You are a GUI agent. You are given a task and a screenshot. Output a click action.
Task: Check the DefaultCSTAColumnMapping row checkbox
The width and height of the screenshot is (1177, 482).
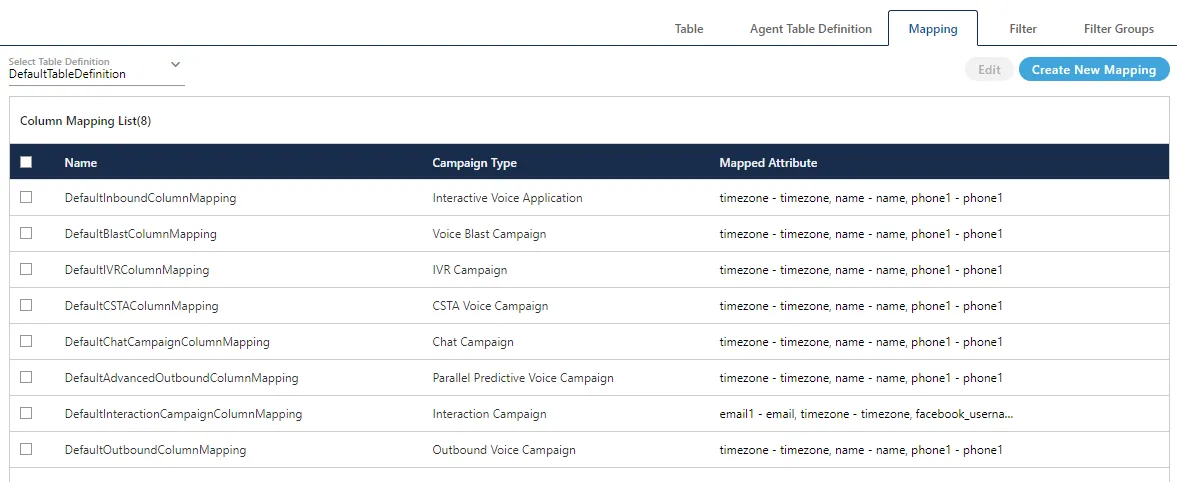[x=26, y=306]
